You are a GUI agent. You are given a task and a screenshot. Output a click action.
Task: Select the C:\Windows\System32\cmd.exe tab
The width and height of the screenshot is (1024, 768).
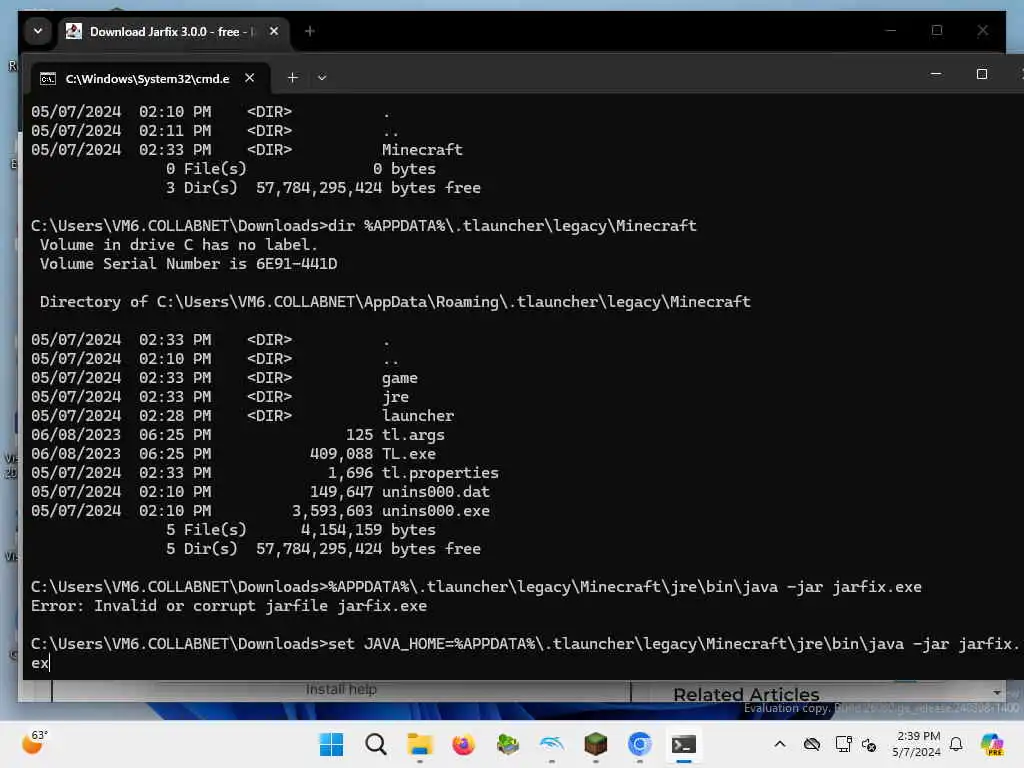(148, 78)
